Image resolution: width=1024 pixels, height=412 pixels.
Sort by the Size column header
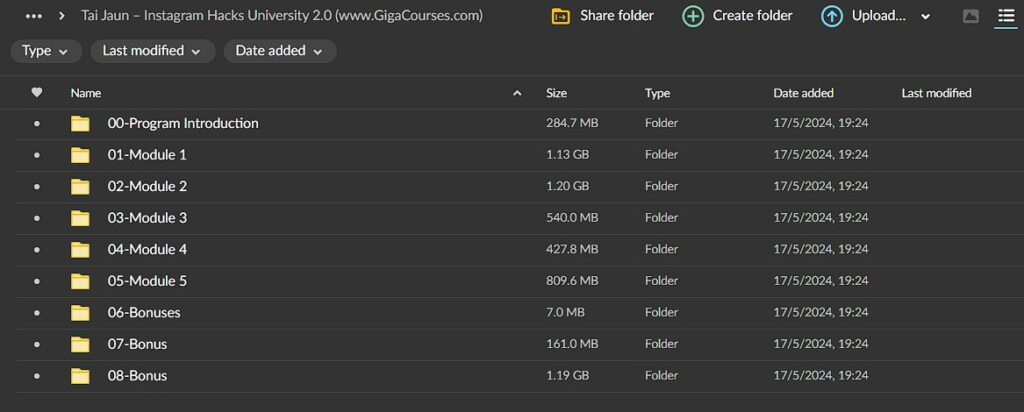556,93
